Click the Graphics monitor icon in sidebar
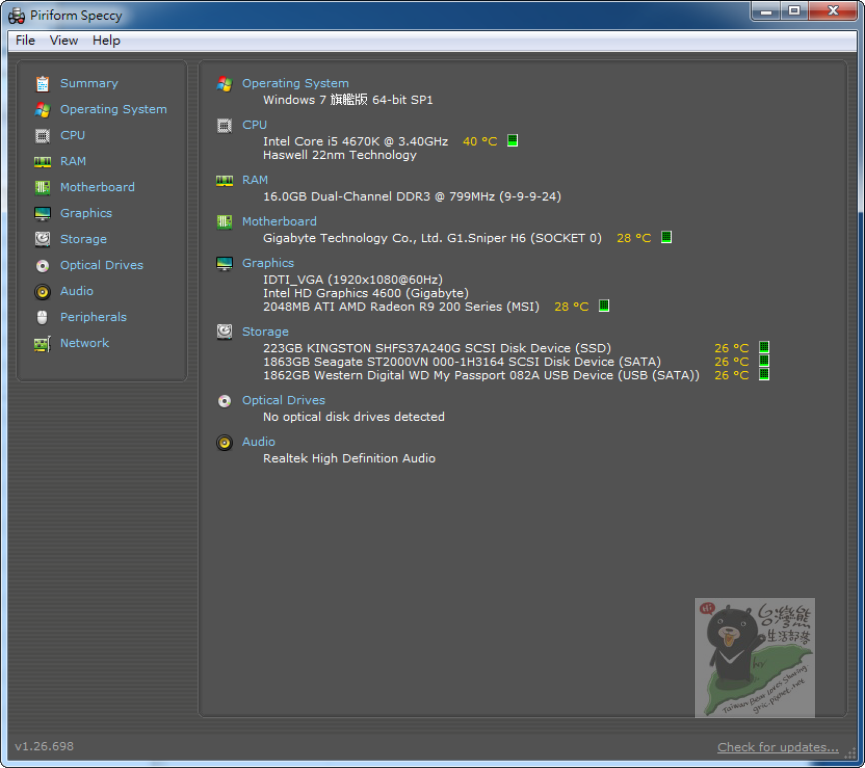This screenshot has height=768, width=865. pos(42,213)
